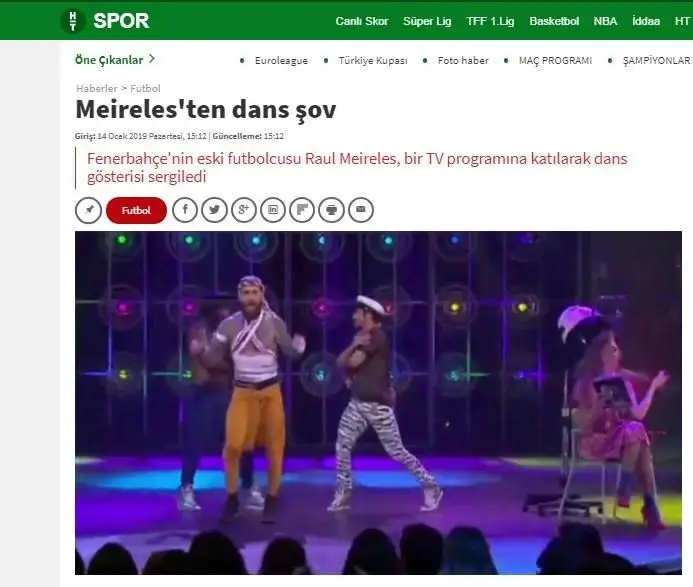Expand Öne Çıkanlar chevron arrow
693x587 pixels.
[x=152, y=59]
